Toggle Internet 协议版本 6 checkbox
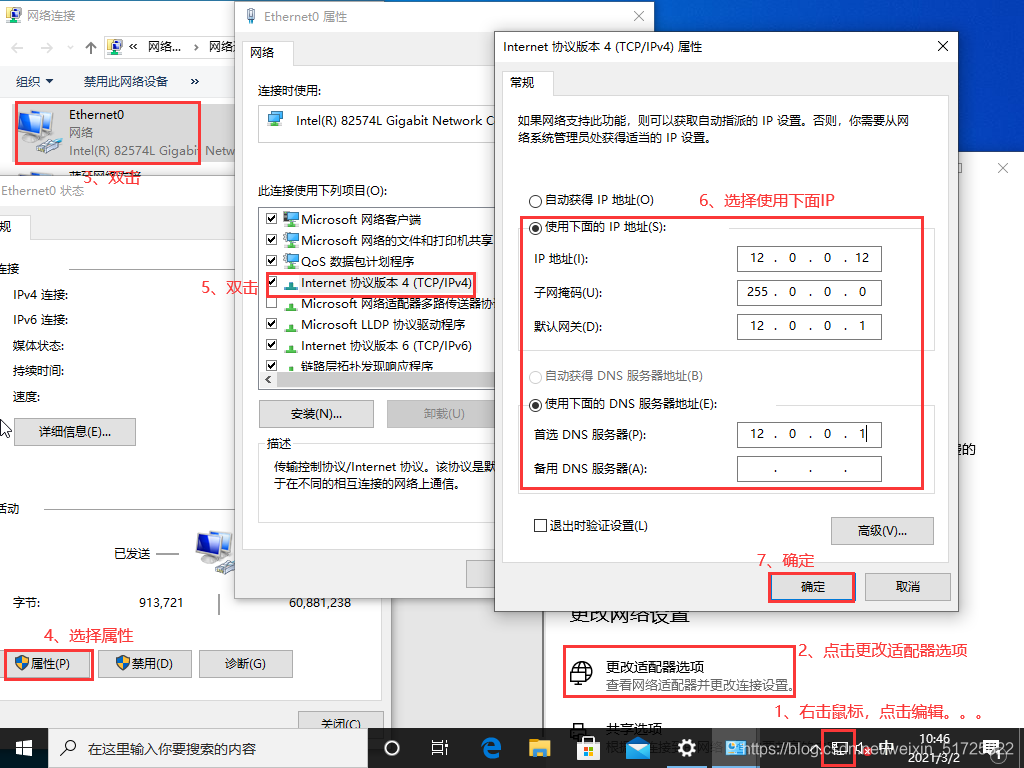This screenshot has height=768, width=1024. point(272,345)
